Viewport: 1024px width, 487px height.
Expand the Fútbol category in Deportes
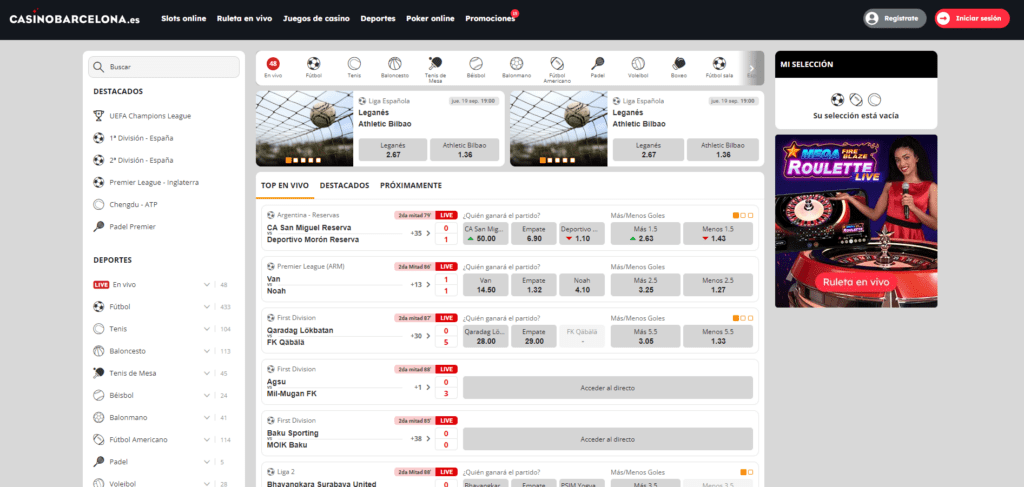[207, 307]
